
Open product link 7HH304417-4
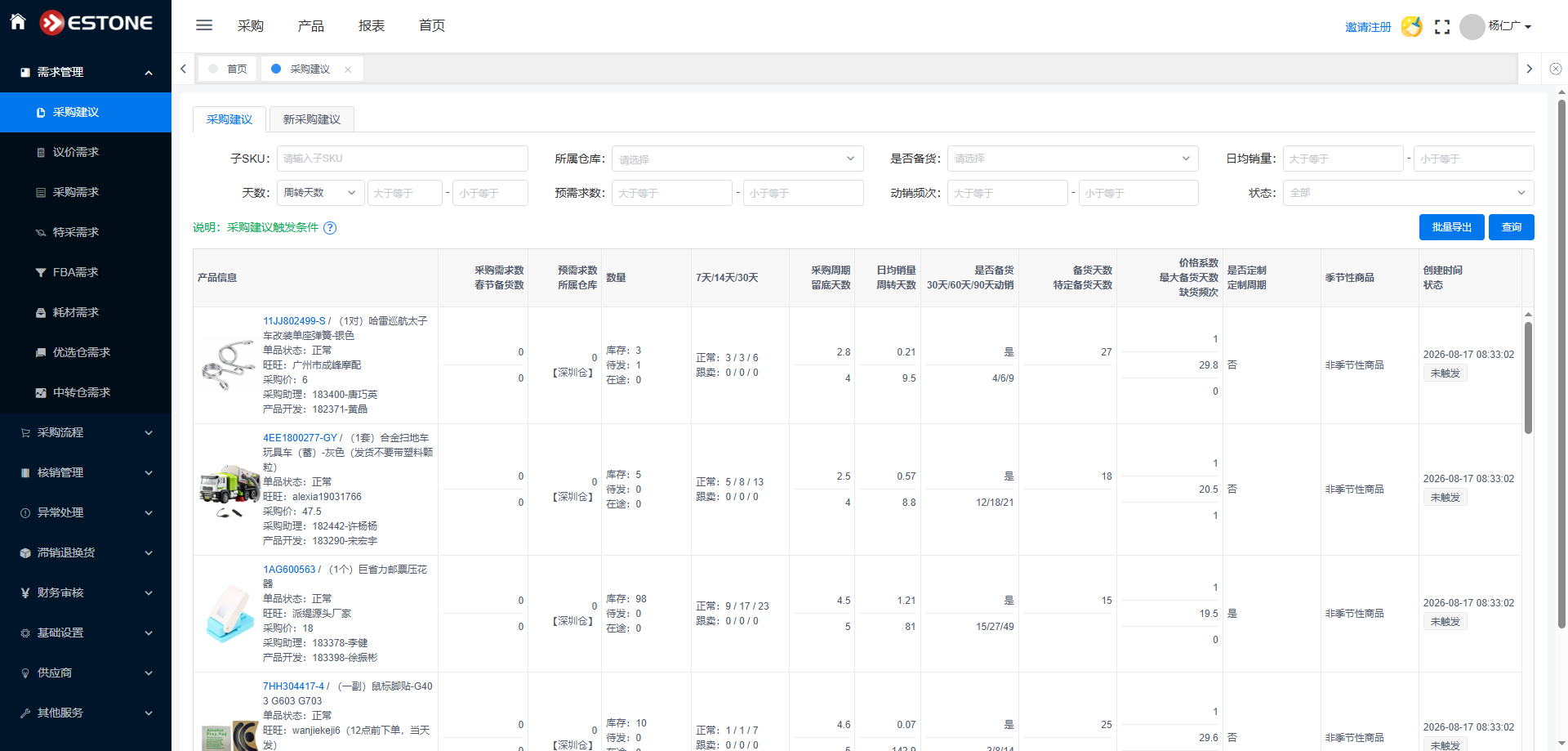pyautogui.click(x=294, y=686)
